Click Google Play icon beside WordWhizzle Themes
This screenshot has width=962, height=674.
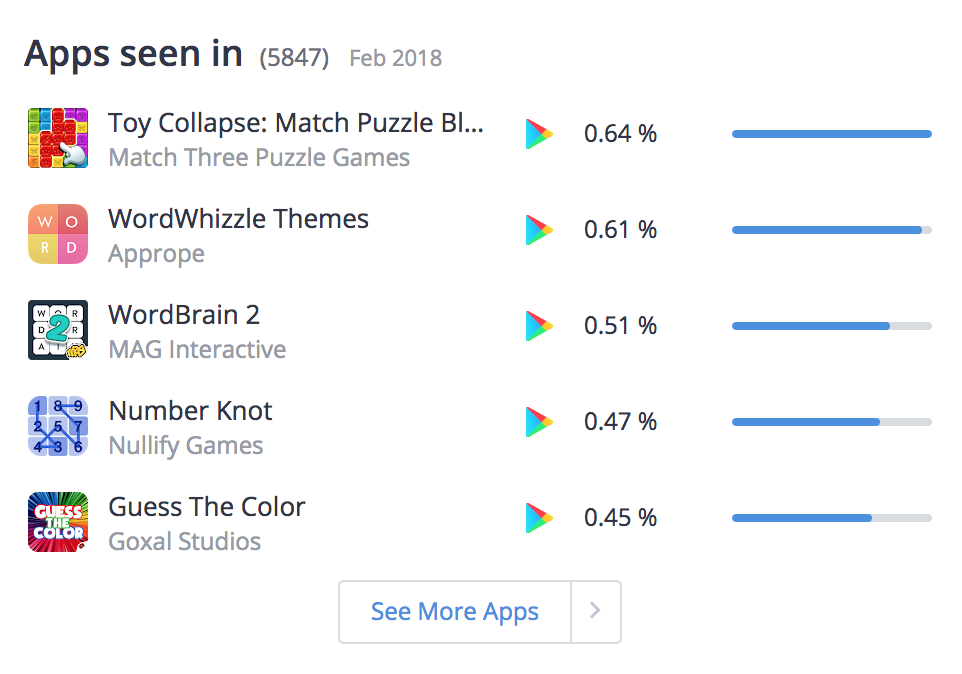point(539,230)
